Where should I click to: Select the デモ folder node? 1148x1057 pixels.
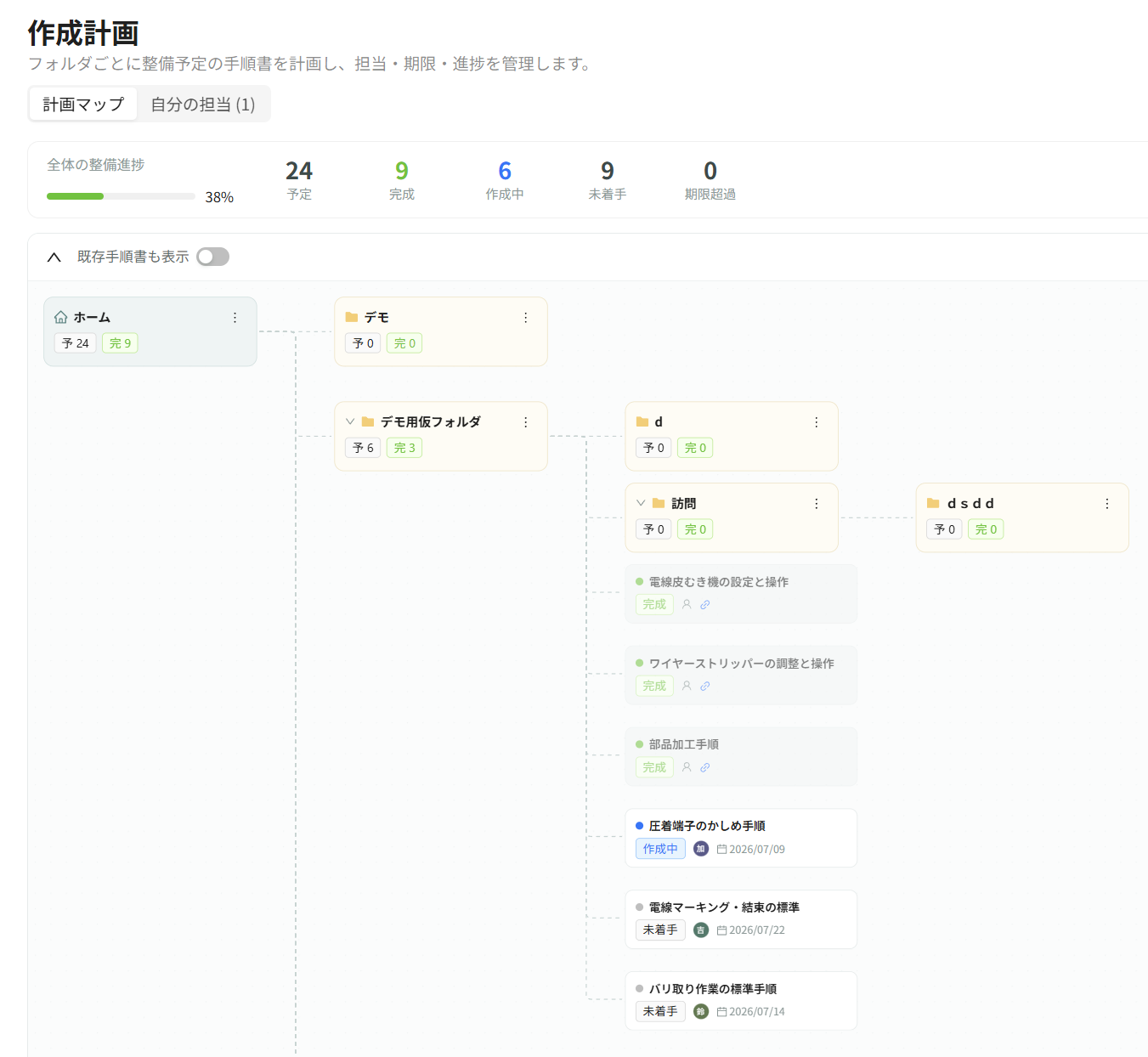point(441,331)
